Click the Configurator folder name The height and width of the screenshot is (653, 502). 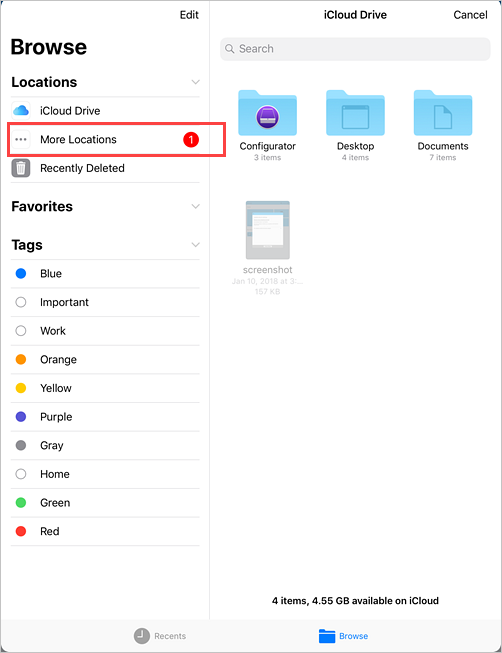coord(267,146)
